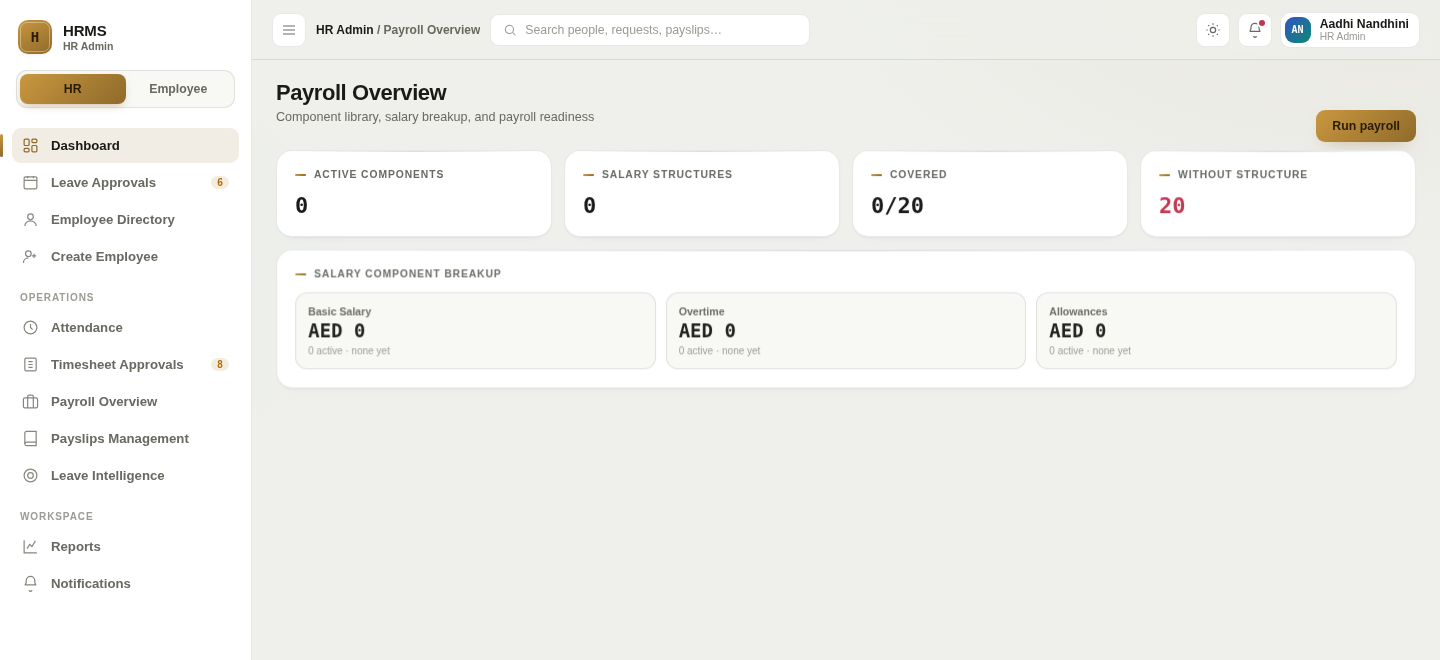
Task: Select the Active Components card
Action: pyautogui.click(x=414, y=194)
